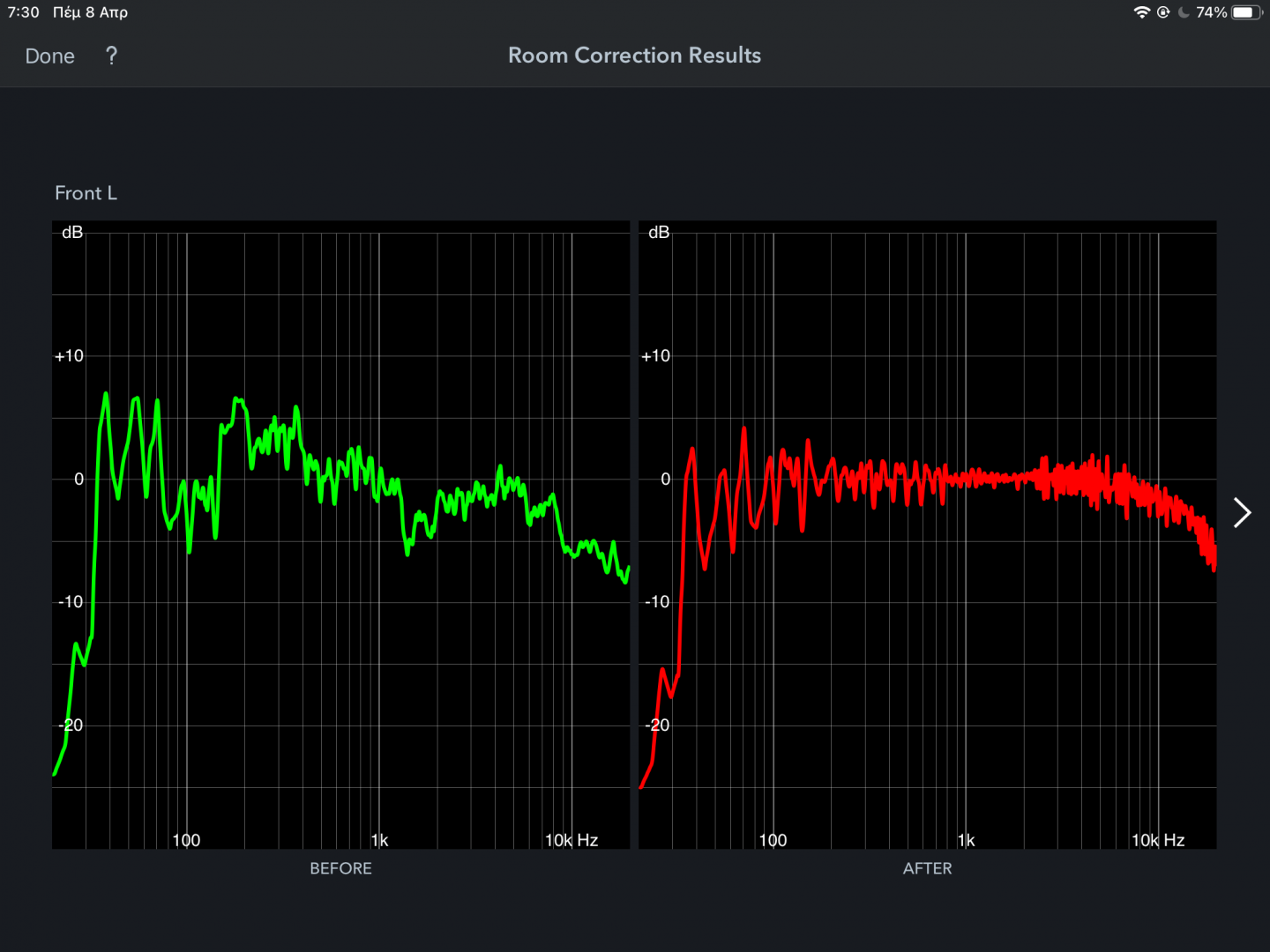The width and height of the screenshot is (1270, 952).
Task: Open help with the question mark icon
Action: (111, 56)
